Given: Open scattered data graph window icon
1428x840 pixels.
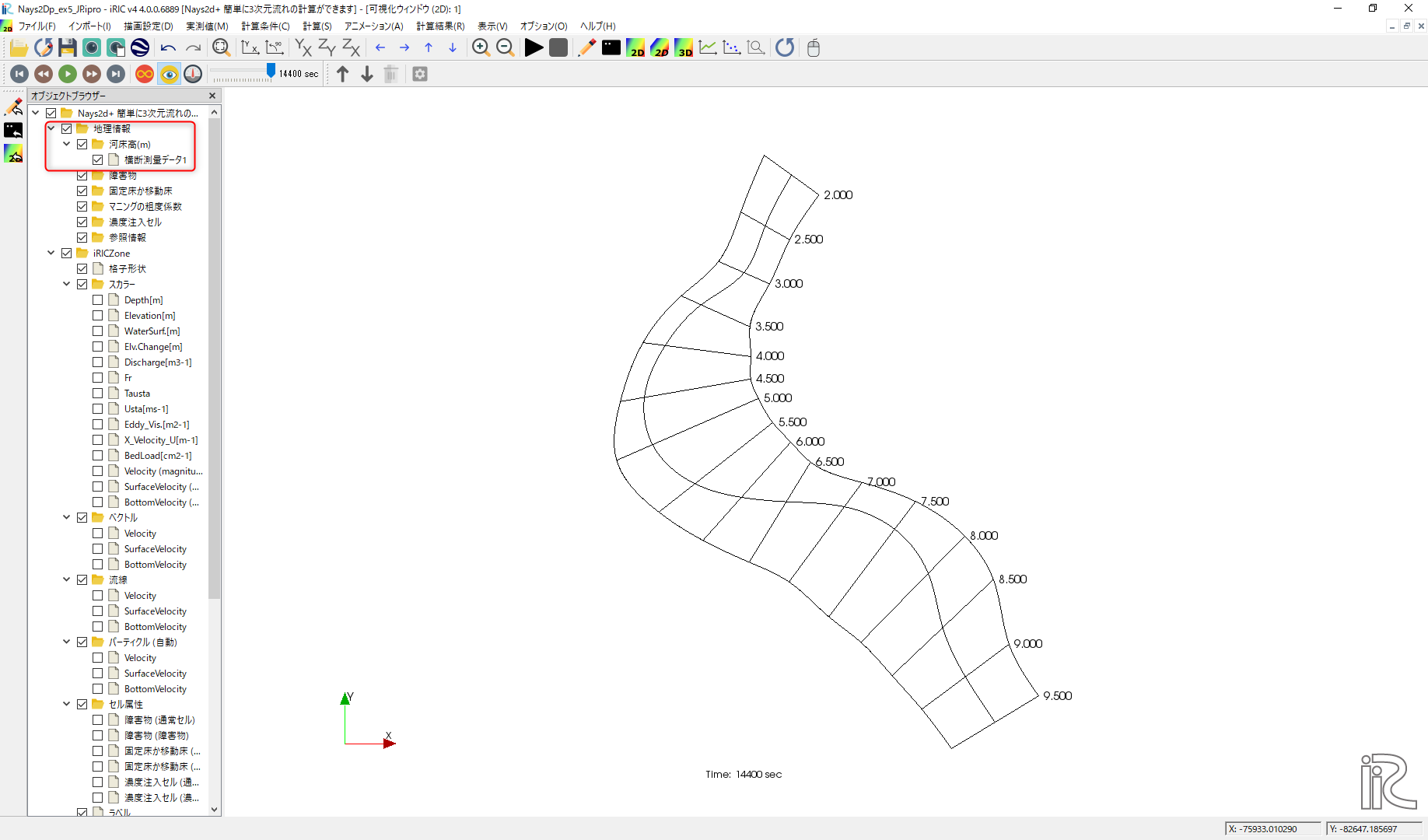Looking at the screenshot, I should pyautogui.click(x=732, y=48).
